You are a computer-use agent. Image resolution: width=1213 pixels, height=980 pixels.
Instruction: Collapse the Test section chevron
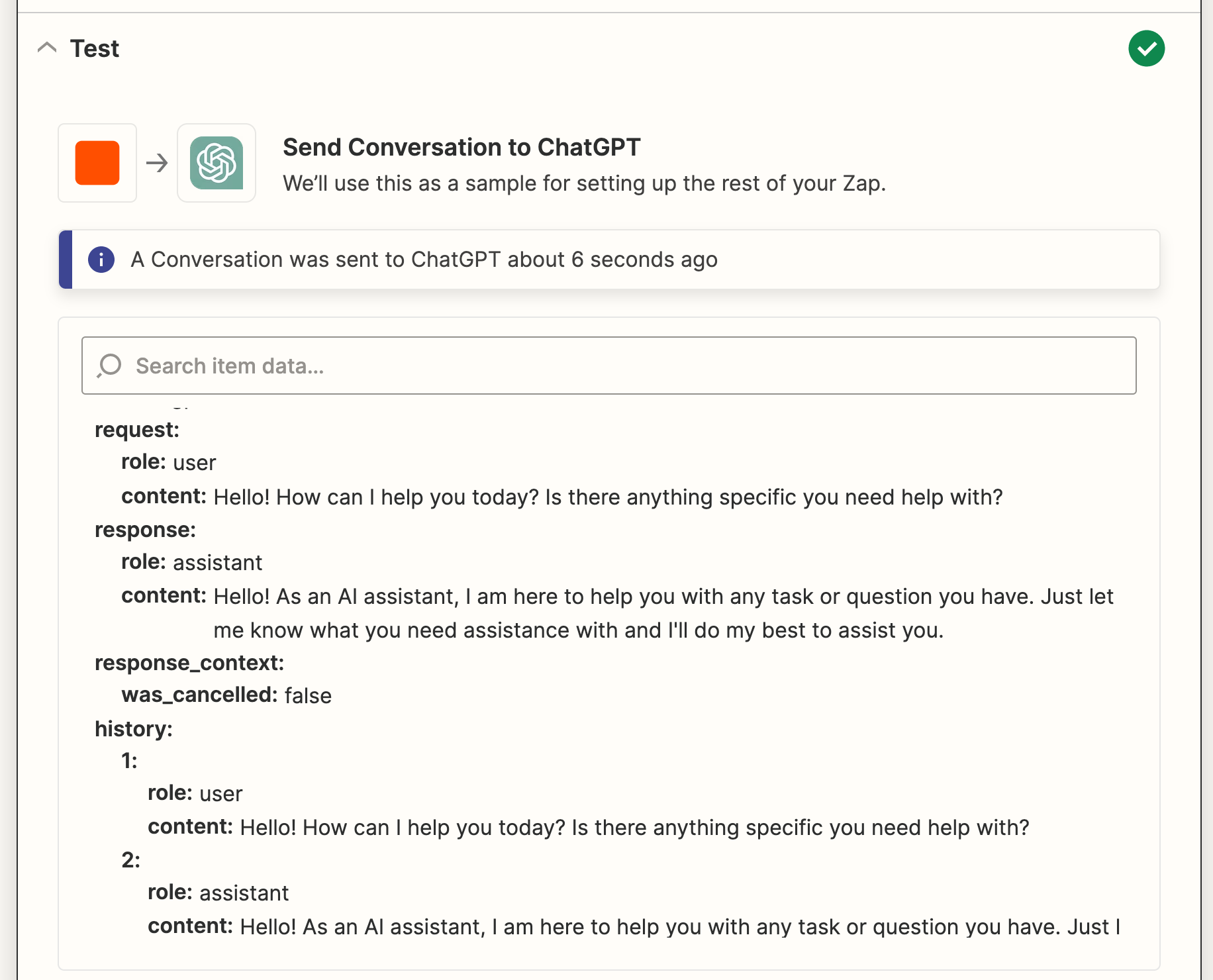[x=47, y=48]
